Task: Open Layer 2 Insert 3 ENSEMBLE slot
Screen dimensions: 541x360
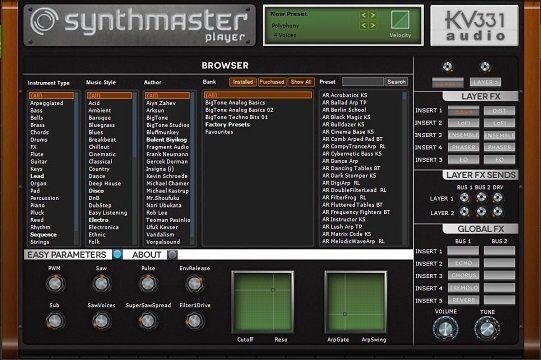Action: pyautogui.click(x=499, y=135)
